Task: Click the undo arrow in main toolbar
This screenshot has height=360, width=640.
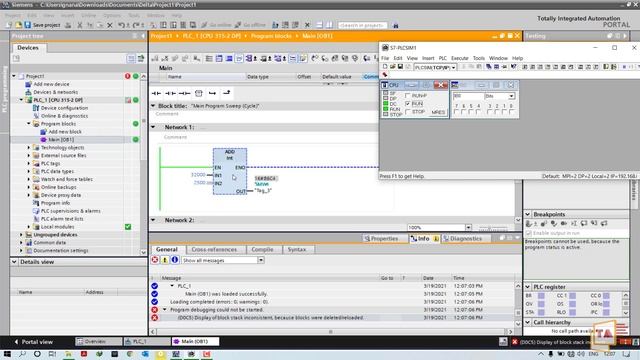Action: 121,25
